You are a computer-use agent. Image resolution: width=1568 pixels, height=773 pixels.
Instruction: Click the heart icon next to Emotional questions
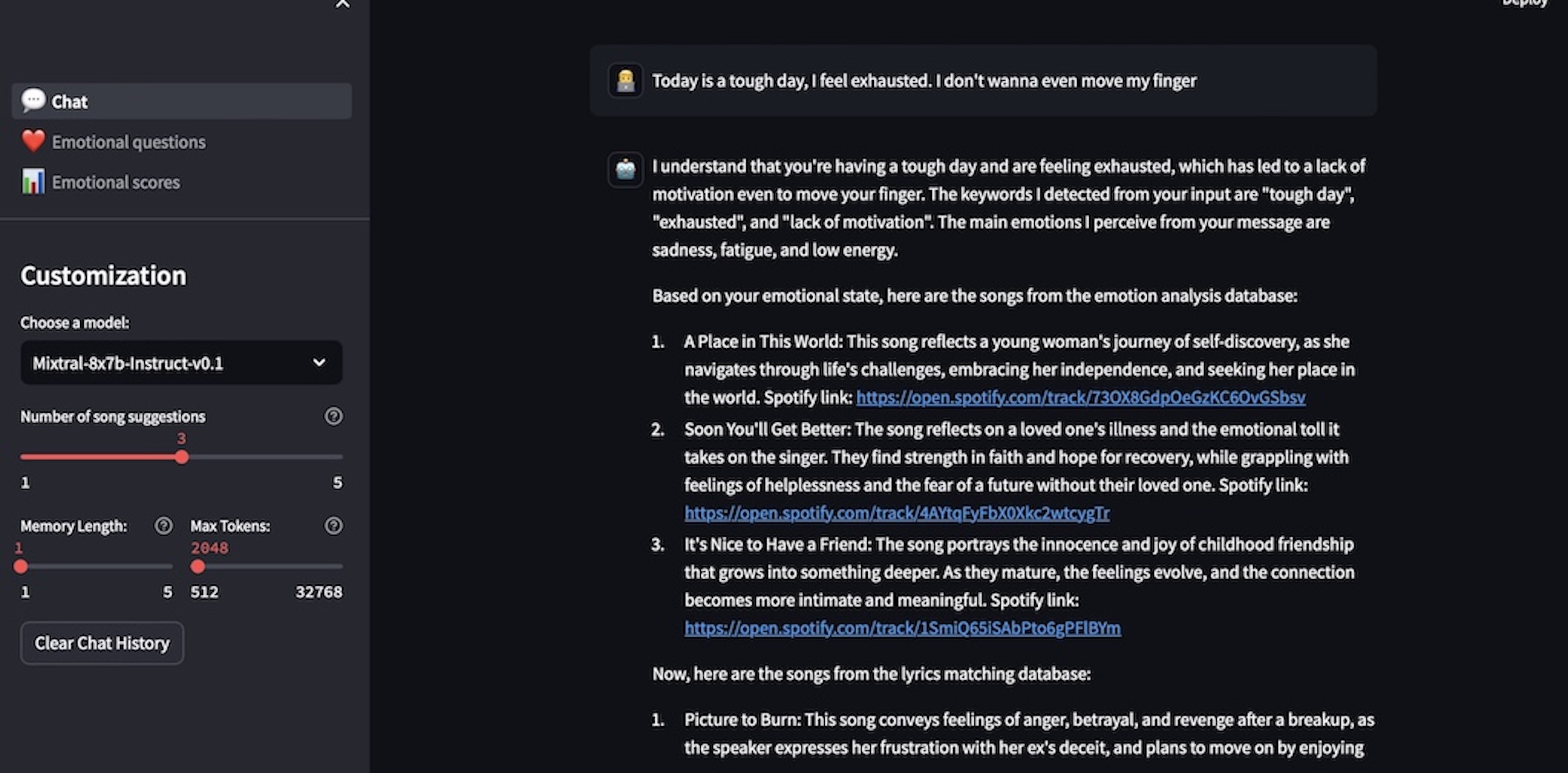click(x=32, y=140)
